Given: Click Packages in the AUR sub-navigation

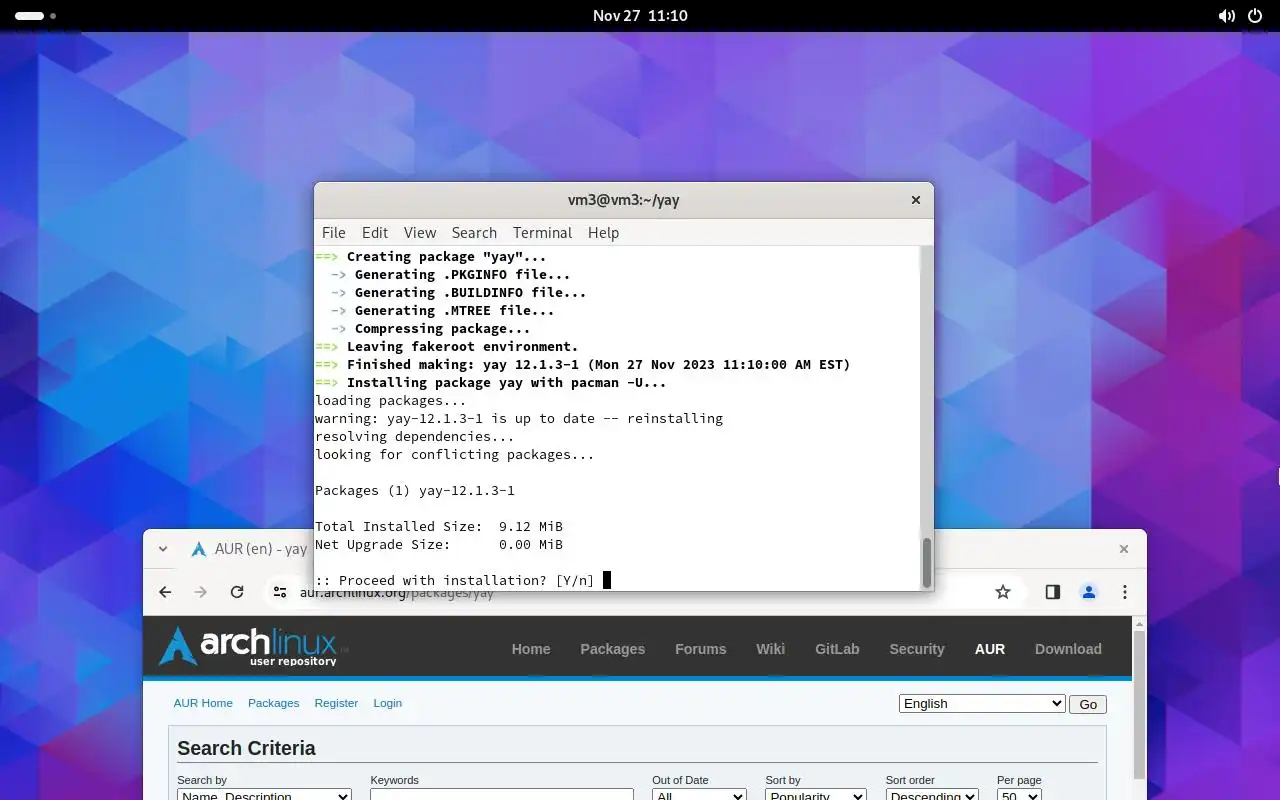Looking at the screenshot, I should click(x=274, y=703).
